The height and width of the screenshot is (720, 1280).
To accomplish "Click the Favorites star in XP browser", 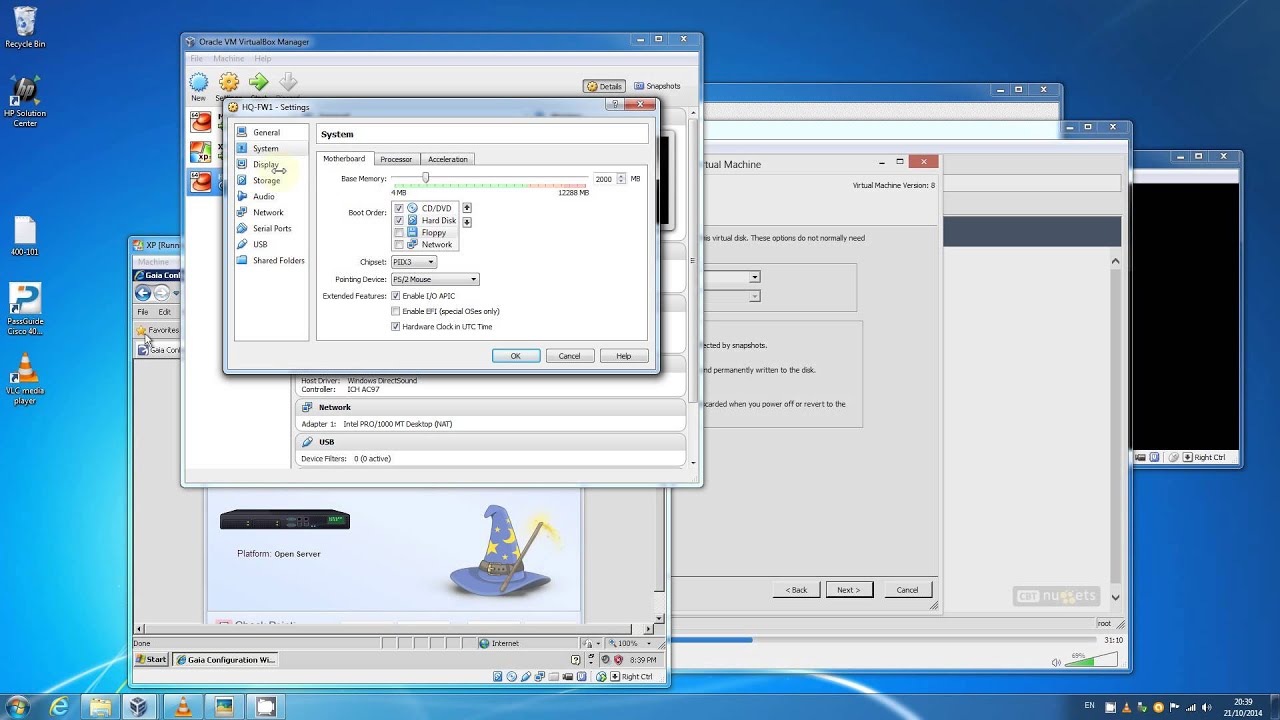I will (x=142, y=330).
